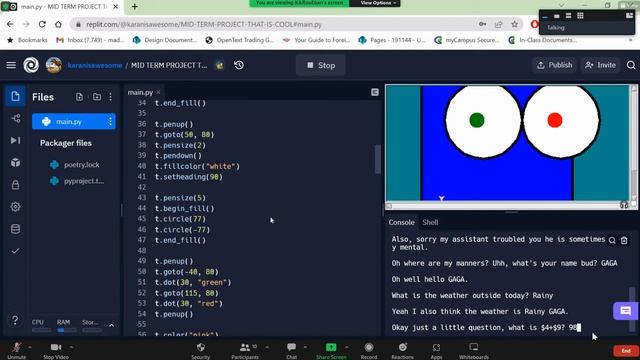Click the console input answer line

[x=486, y=327]
